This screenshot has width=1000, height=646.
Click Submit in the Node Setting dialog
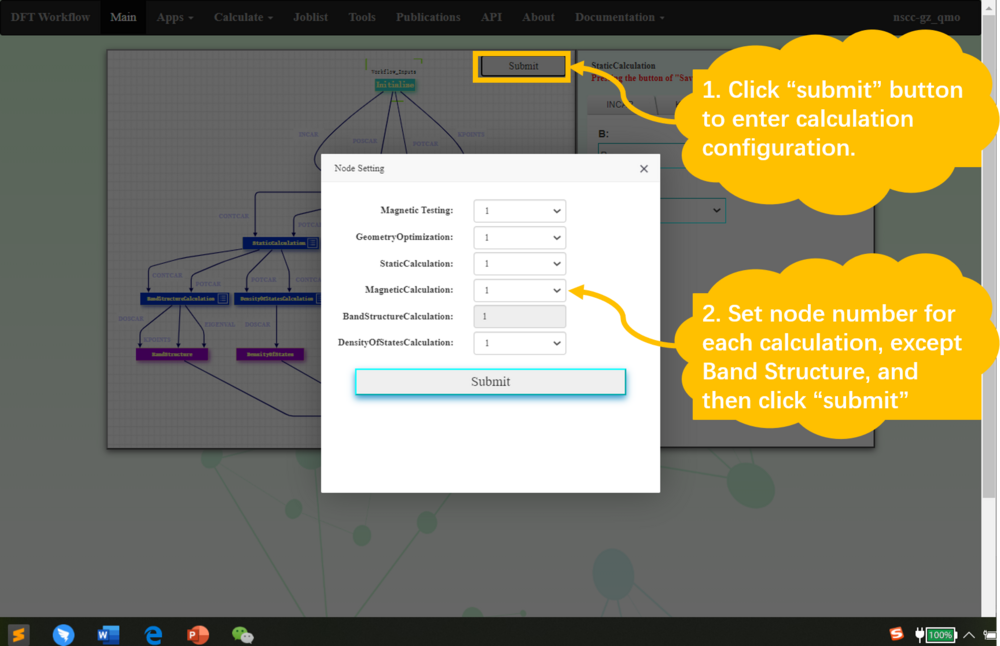(490, 382)
